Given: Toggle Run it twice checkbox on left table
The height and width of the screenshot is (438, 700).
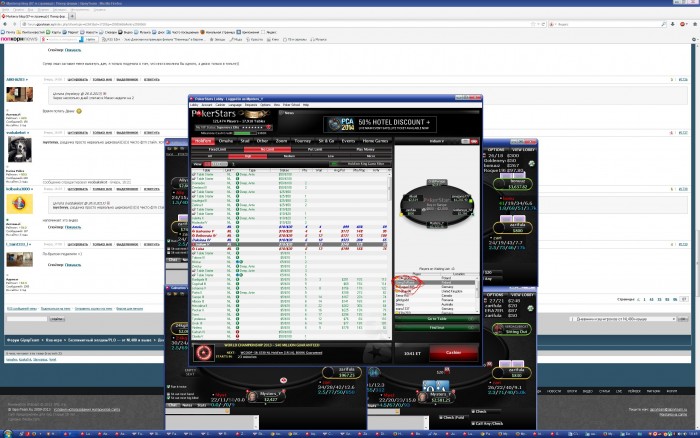Looking at the screenshot, I should [169, 387].
